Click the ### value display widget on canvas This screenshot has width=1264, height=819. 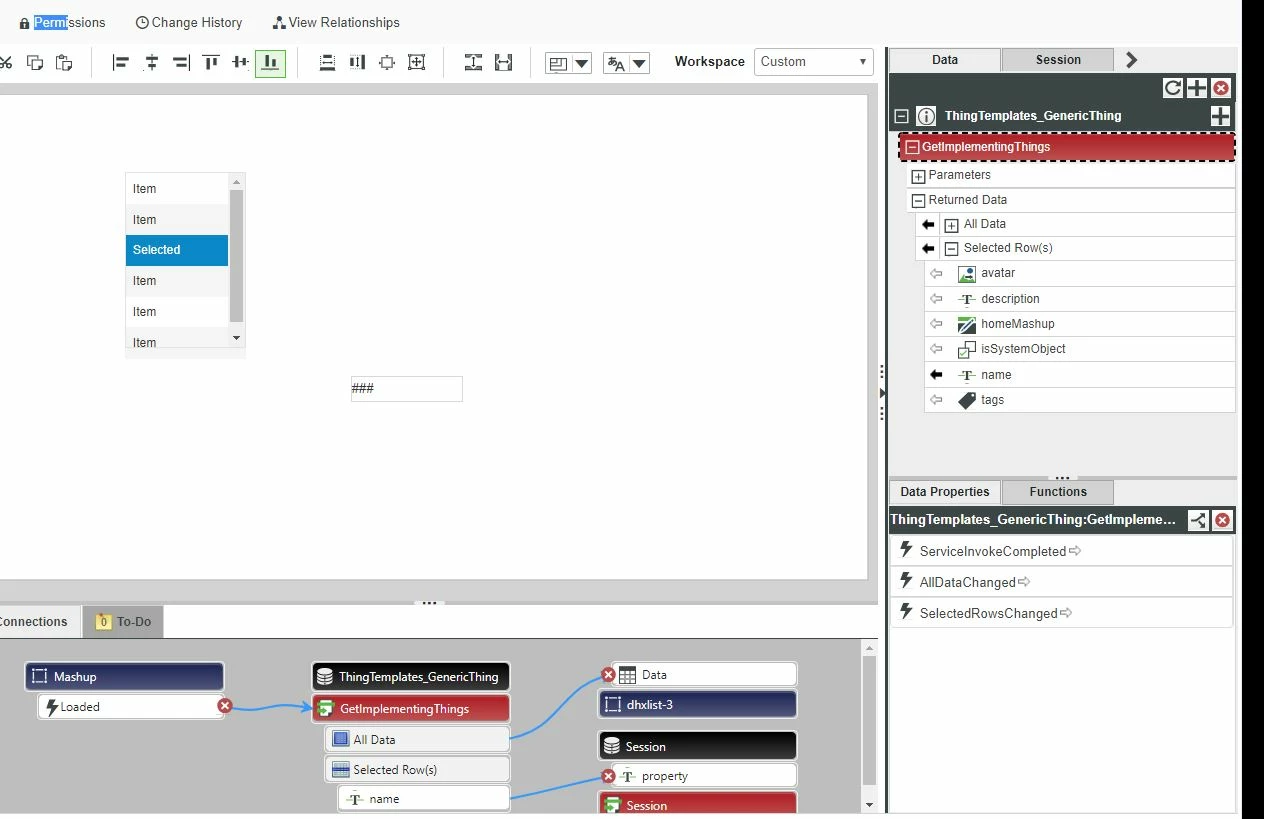[x=407, y=388]
